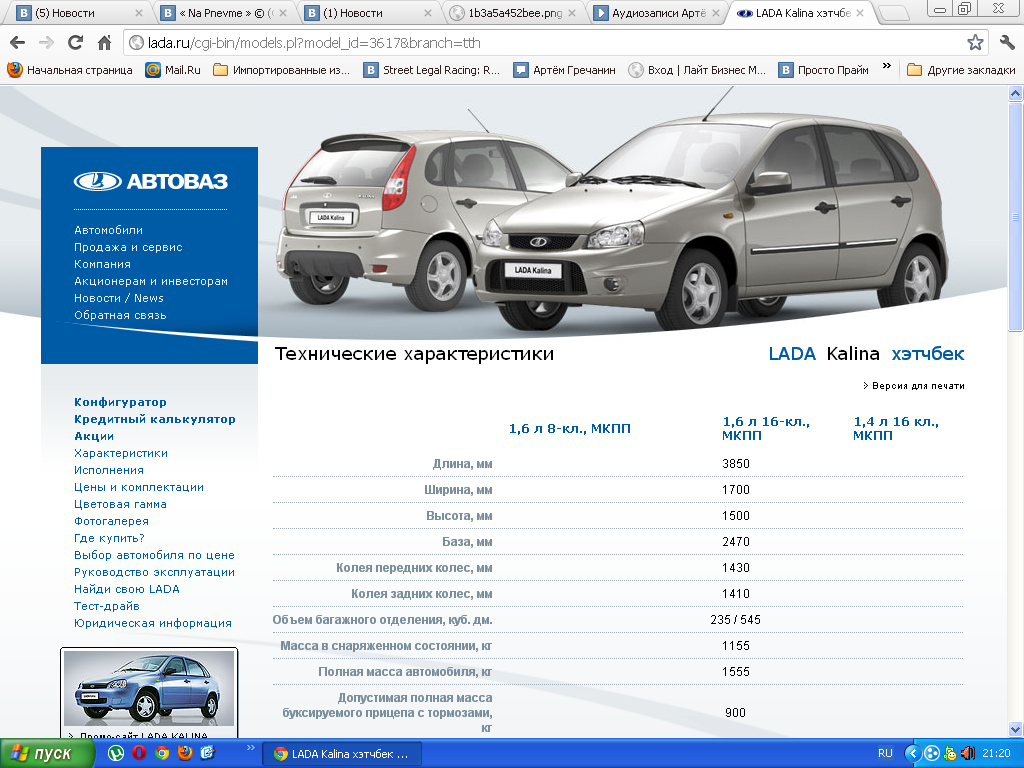Click the vertical scrollbar thumb
1024x768 pixels.
(x=1016, y=216)
